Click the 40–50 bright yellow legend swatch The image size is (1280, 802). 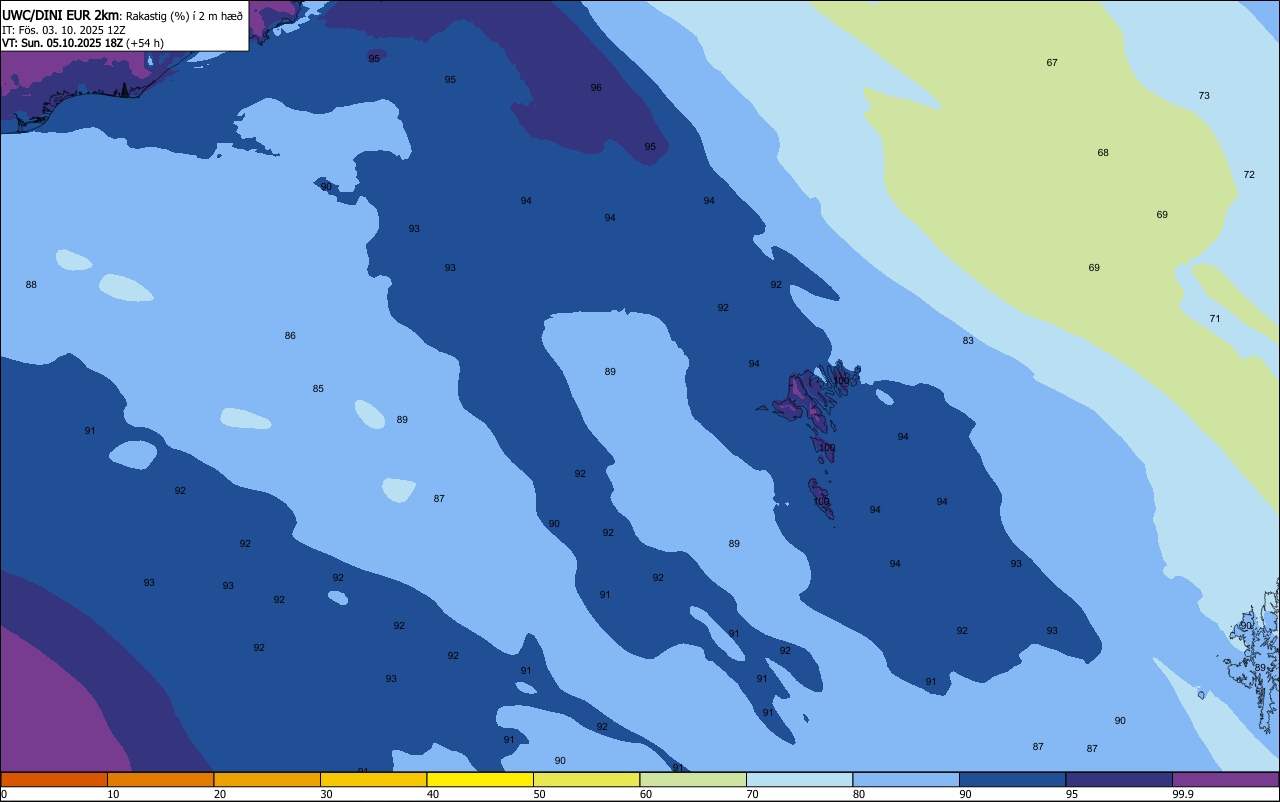(480, 779)
